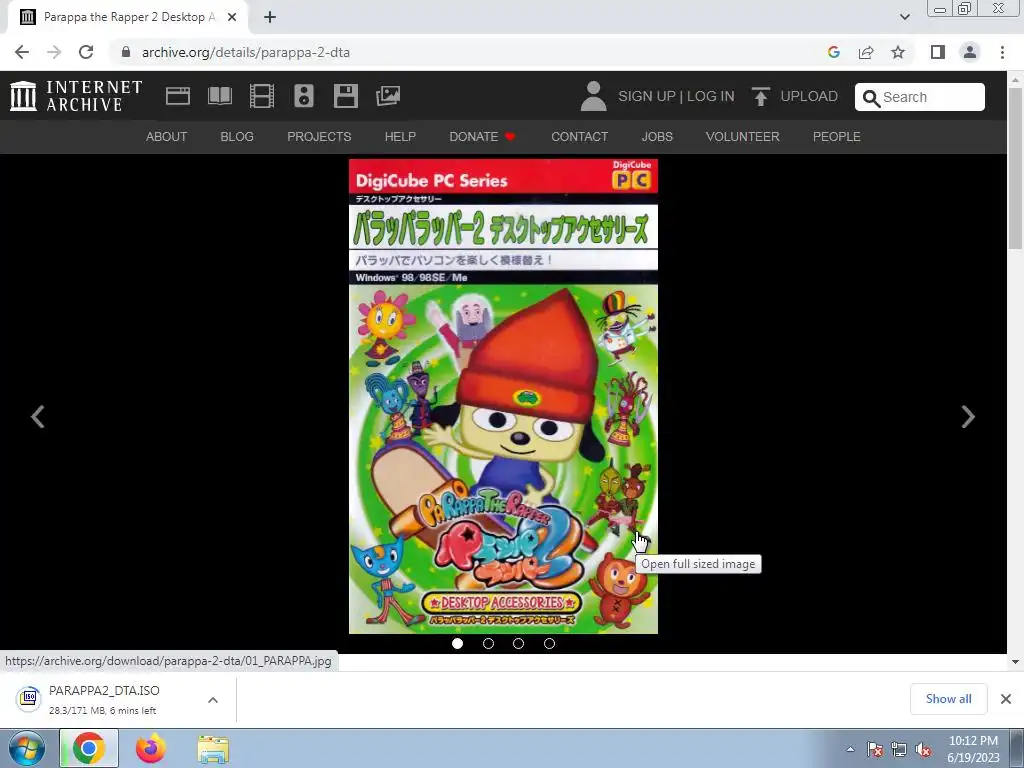Launch Firefox from the taskbar
1024x768 pixels.
pos(151,748)
